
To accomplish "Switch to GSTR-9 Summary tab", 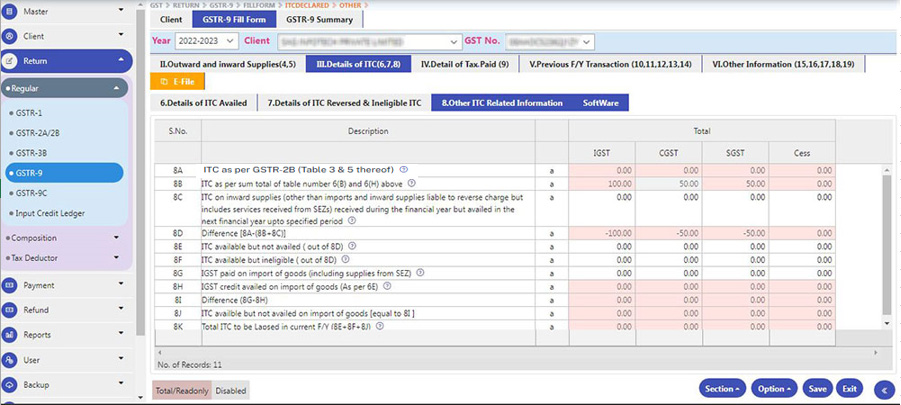I will 320,19.
